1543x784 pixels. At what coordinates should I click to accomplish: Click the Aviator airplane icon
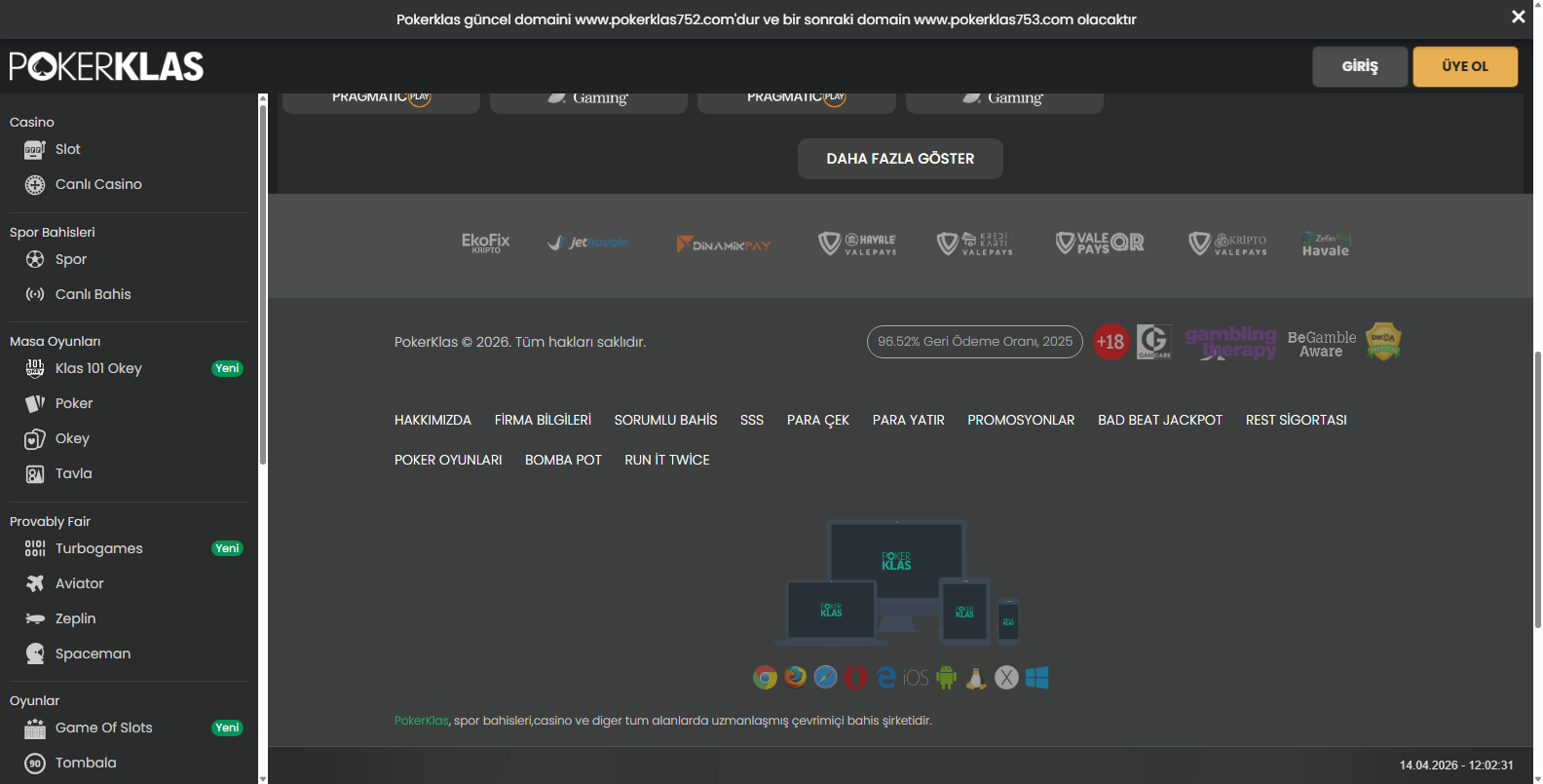[x=35, y=583]
